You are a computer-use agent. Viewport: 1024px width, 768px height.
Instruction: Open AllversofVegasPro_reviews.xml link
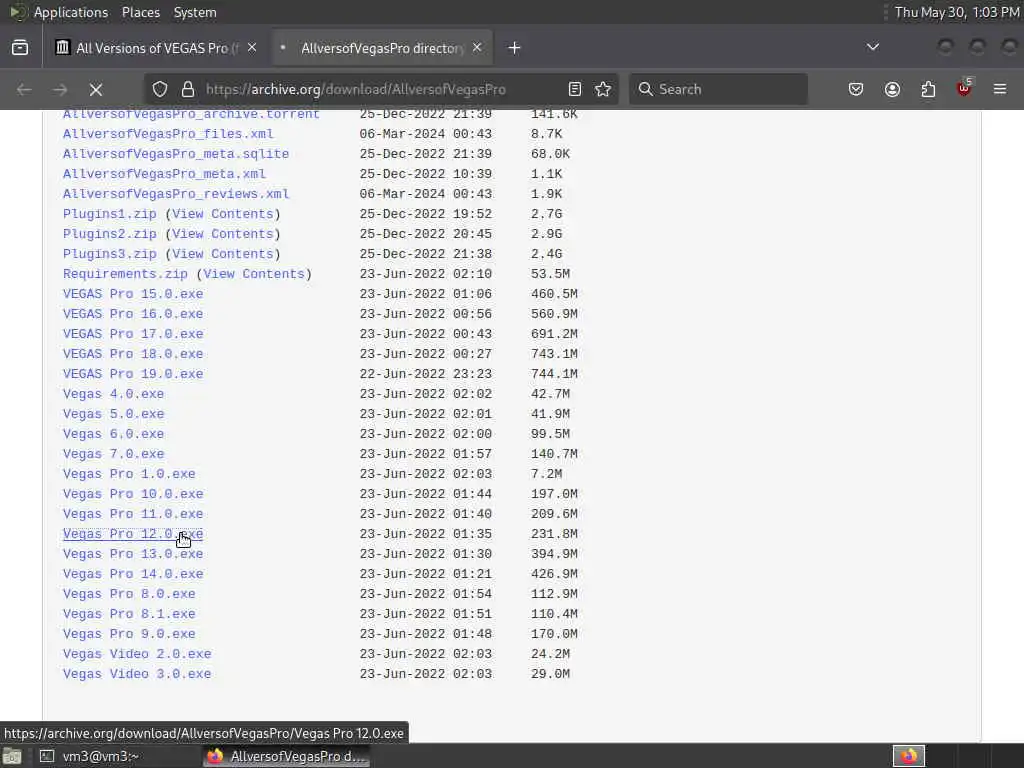pyautogui.click(x=176, y=194)
